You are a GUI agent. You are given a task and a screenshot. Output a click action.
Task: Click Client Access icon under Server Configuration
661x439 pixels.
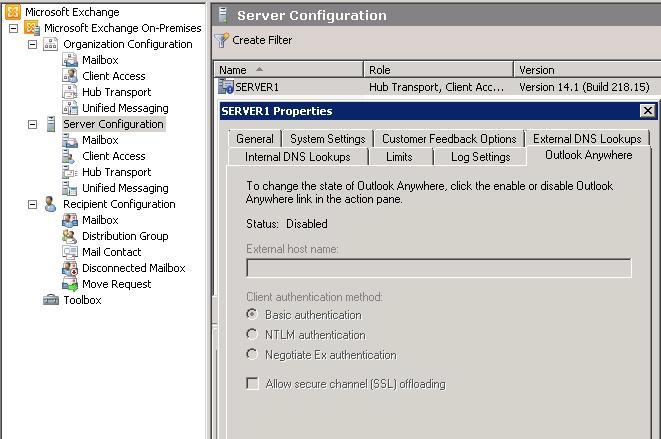70,156
